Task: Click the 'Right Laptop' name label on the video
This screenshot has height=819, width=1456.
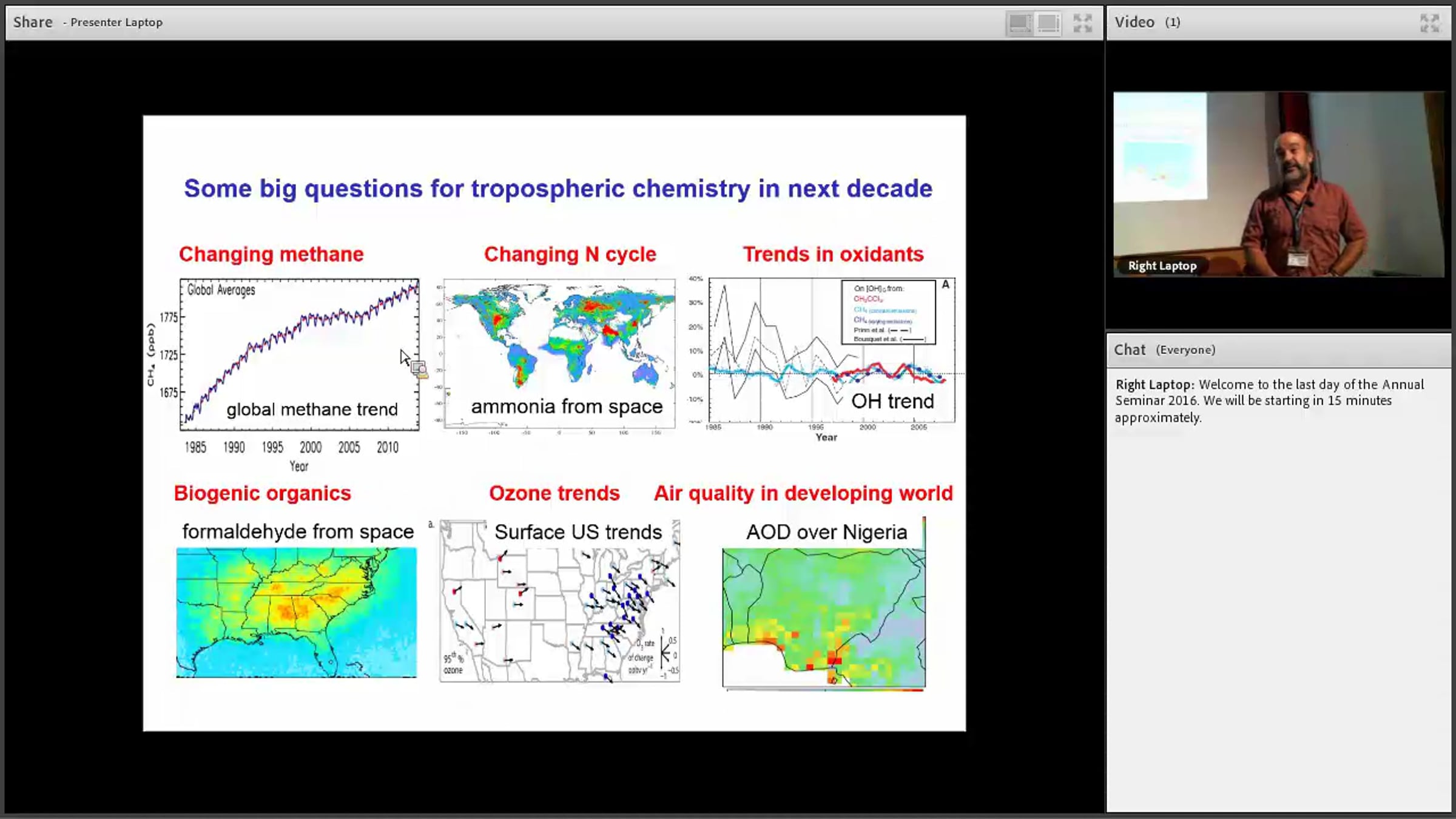Action: (1162, 266)
